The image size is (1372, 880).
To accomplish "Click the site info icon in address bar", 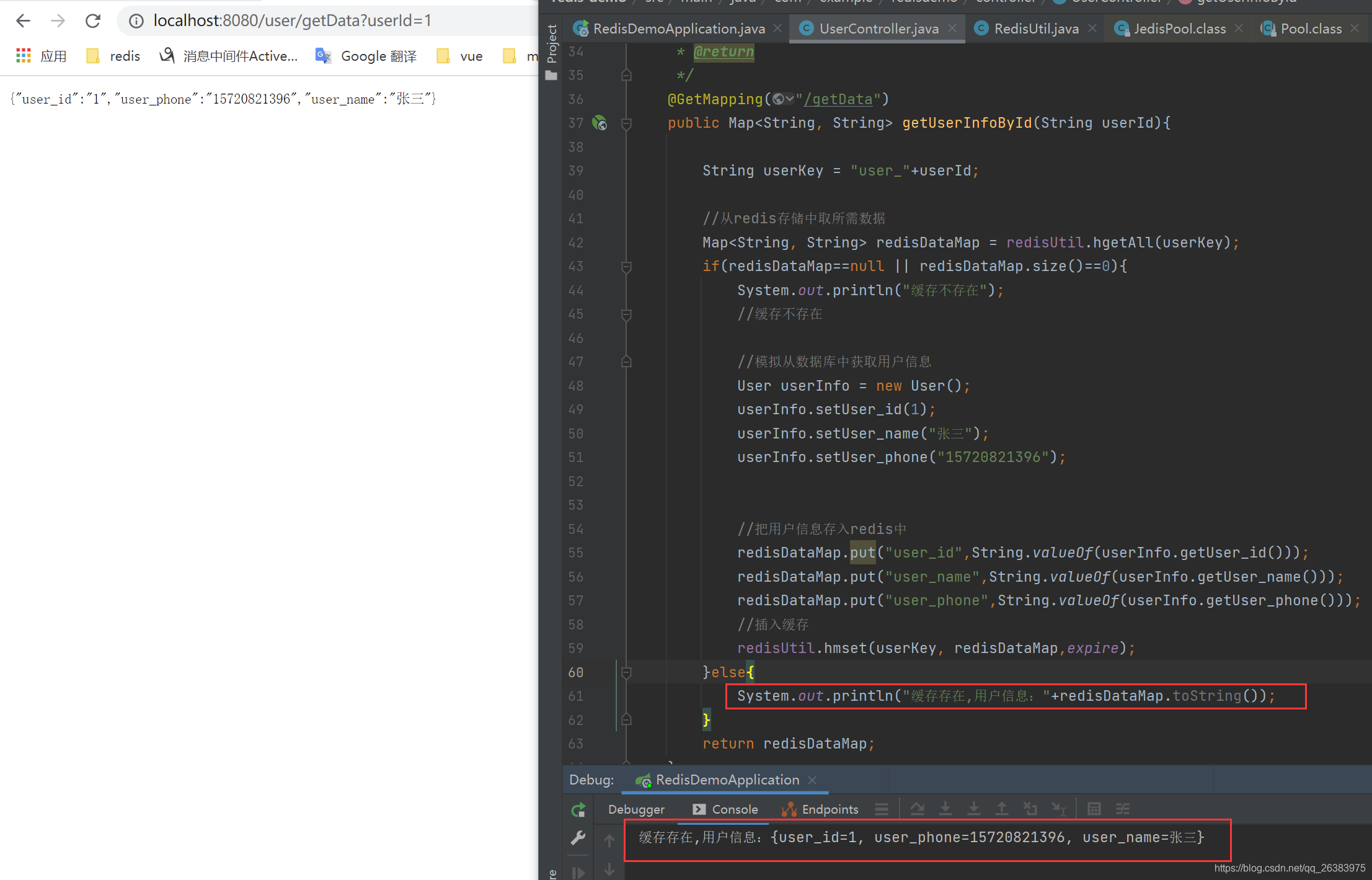I will (136, 21).
